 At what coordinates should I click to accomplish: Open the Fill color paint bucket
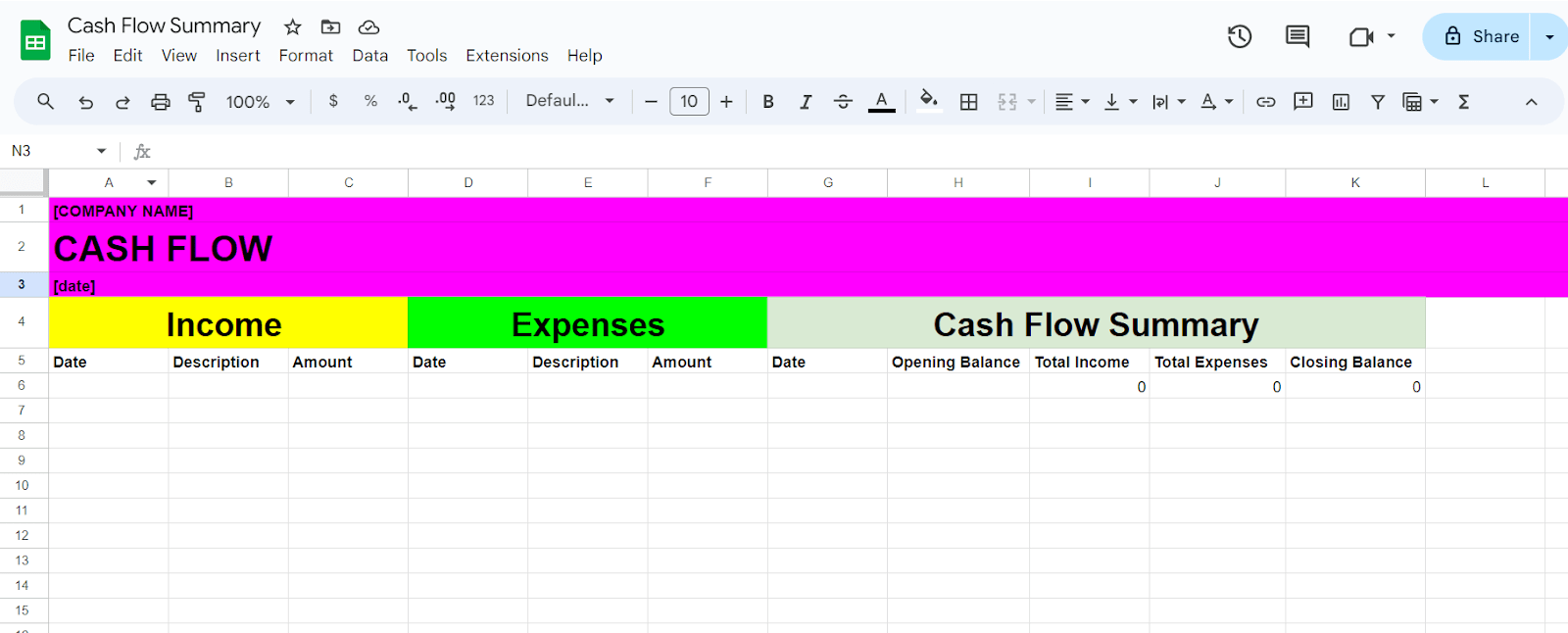929,100
